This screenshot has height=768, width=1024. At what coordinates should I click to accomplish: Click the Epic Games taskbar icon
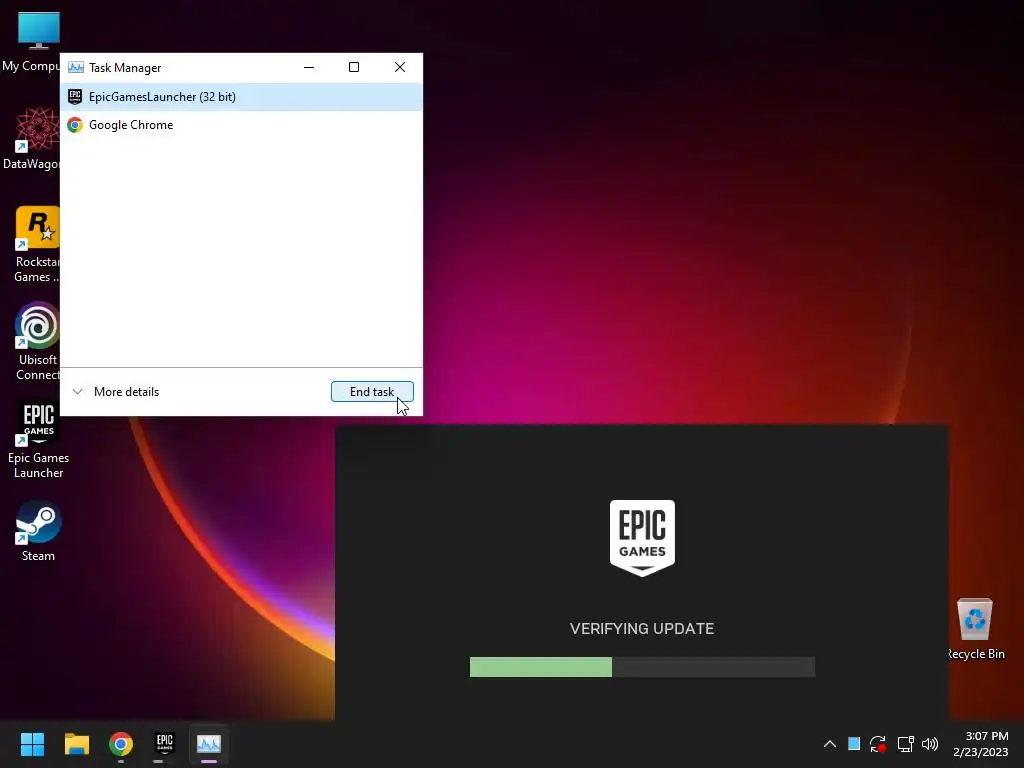click(x=165, y=744)
